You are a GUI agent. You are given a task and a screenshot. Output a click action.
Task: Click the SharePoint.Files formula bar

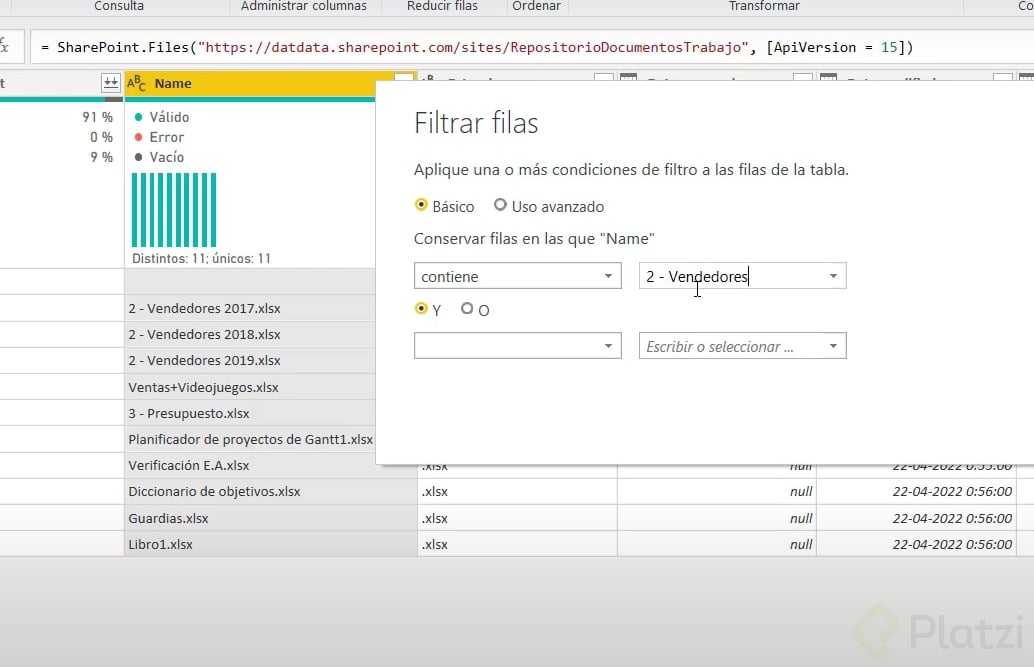[532, 48]
